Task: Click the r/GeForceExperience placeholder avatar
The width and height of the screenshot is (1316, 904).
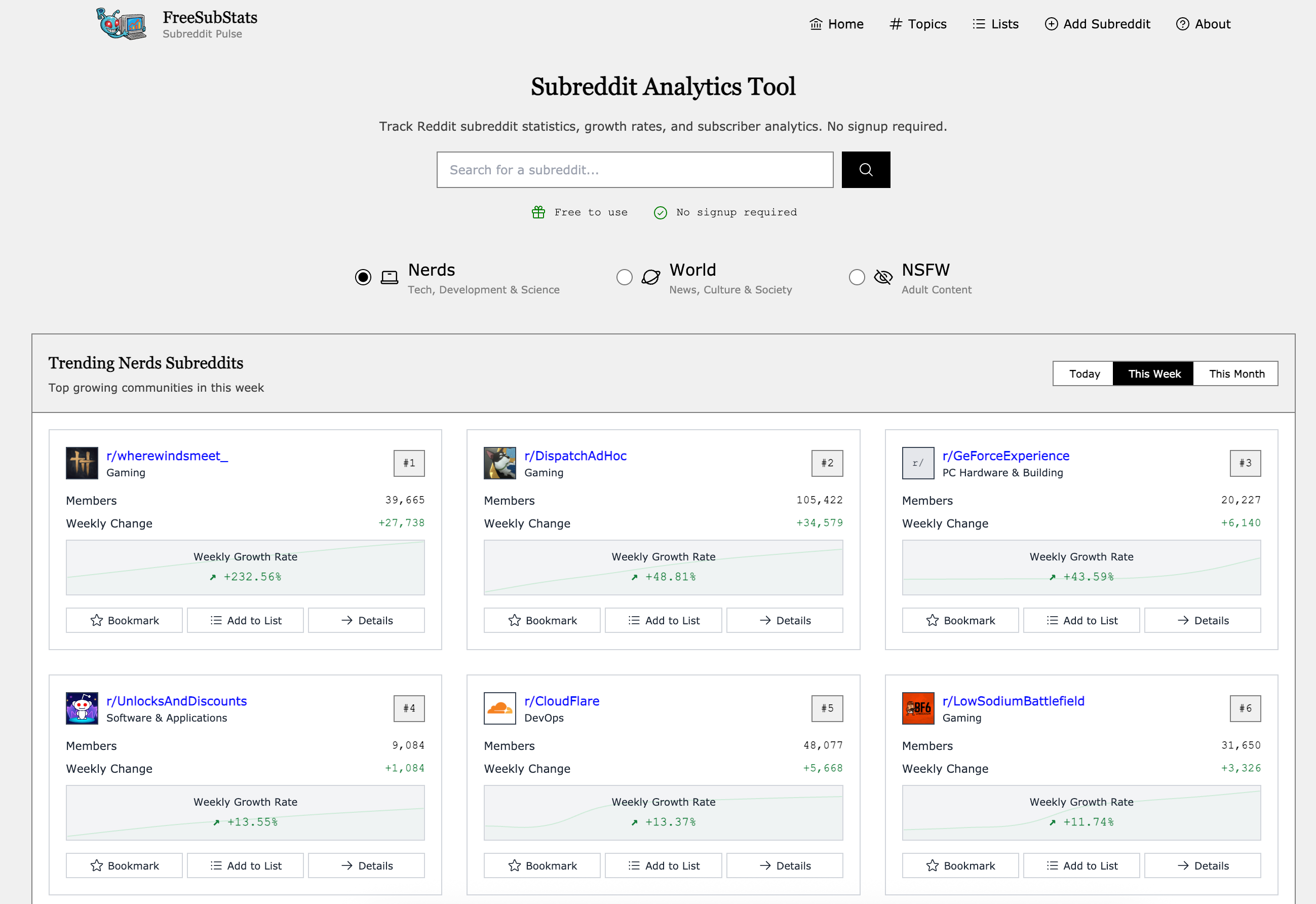Action: (x=917, y=463)
